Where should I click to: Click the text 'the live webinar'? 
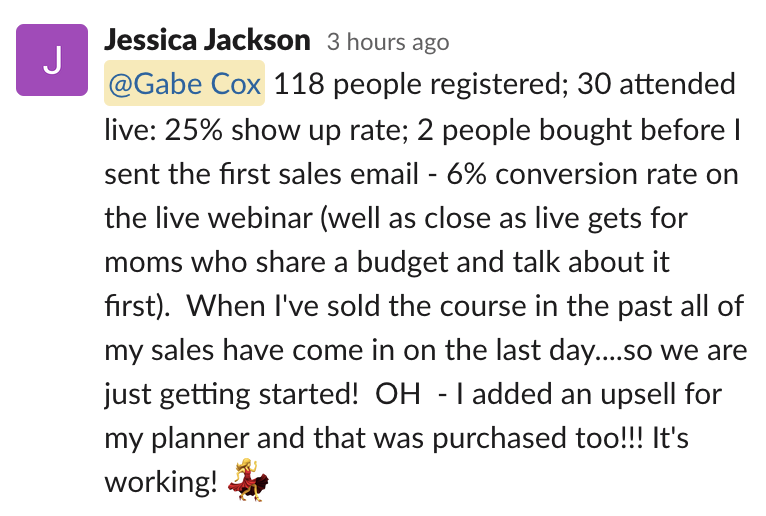[x=208, y=218]
